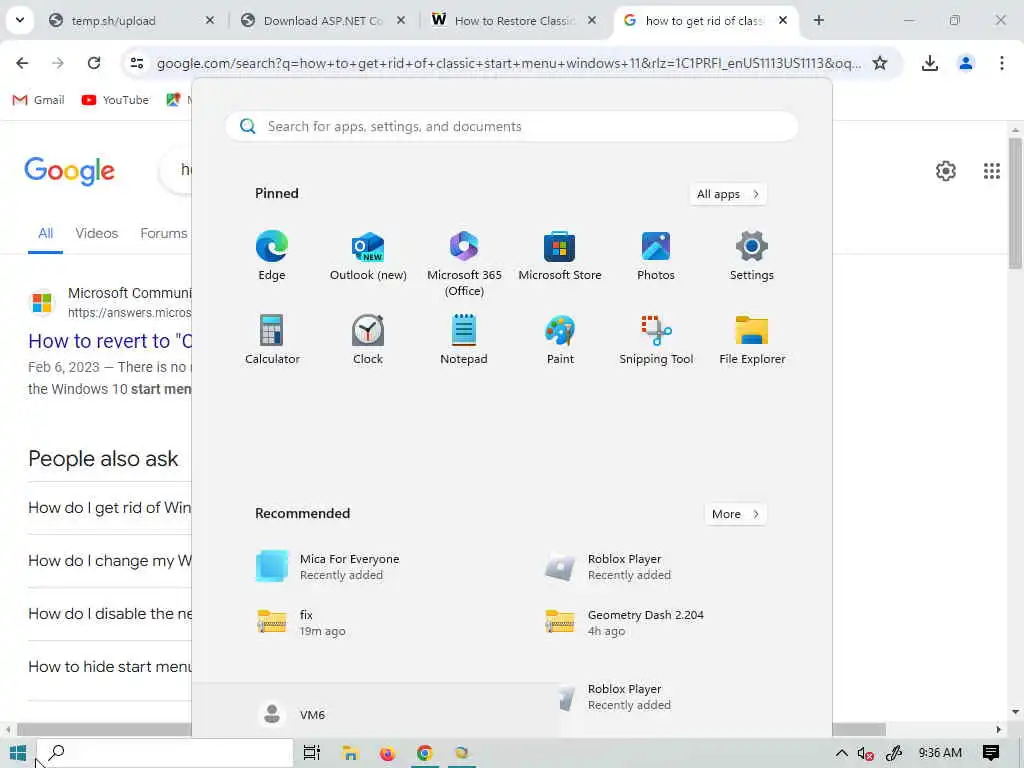
Task: Open Microsoft Store pinned app
Action: (x=560, y=255)
